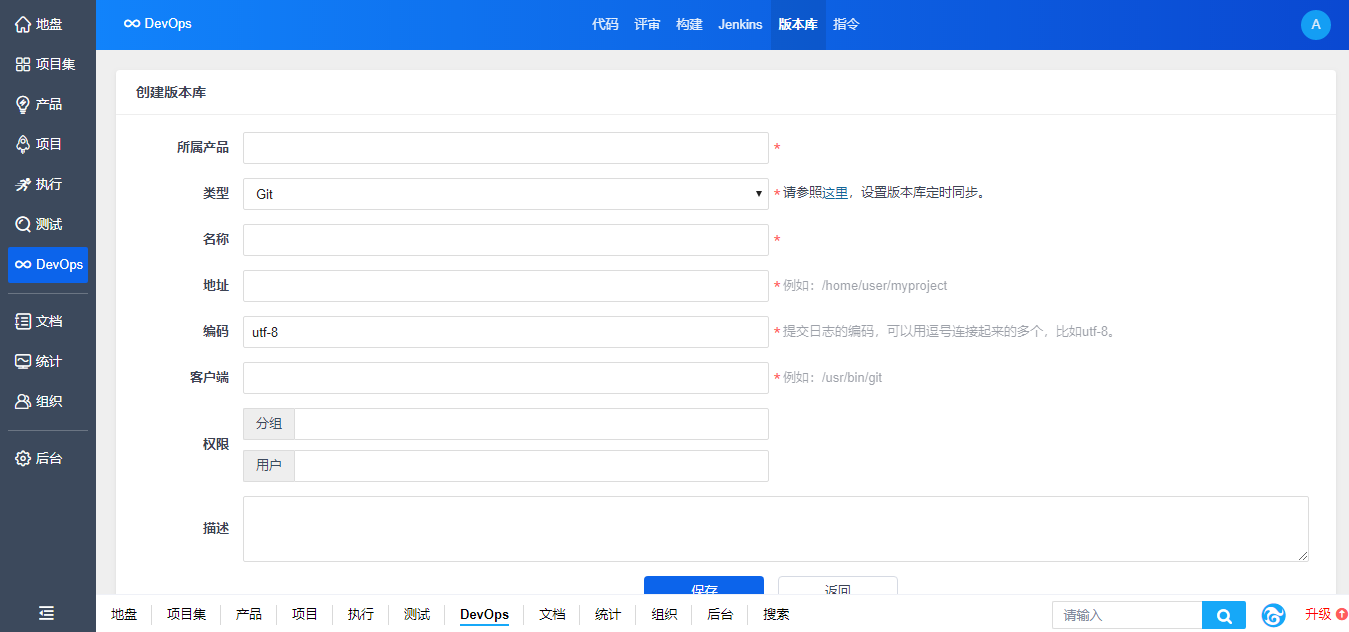Image resolution: width=1349 pixels, height=632 pixels.
Task: Click the 编码 utf-8 field
Action: coord(506,332)
